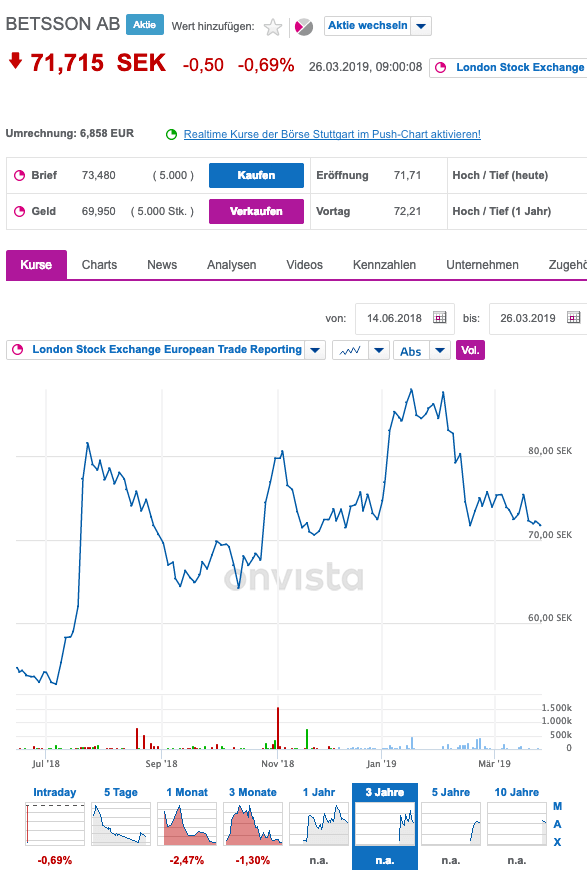The height and width of the screenshot is (874, 587).
Task: Switch to the Charts tab
Action: click(99, 265)
